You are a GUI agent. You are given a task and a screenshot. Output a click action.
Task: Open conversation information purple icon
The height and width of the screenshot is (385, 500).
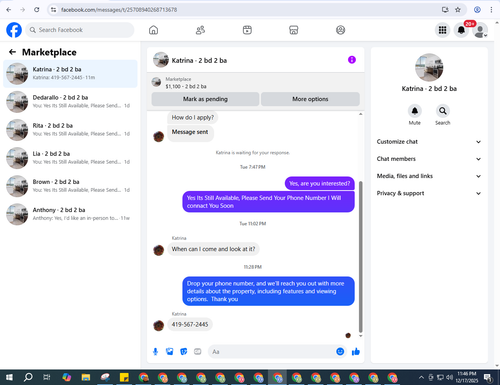[352, 60]
